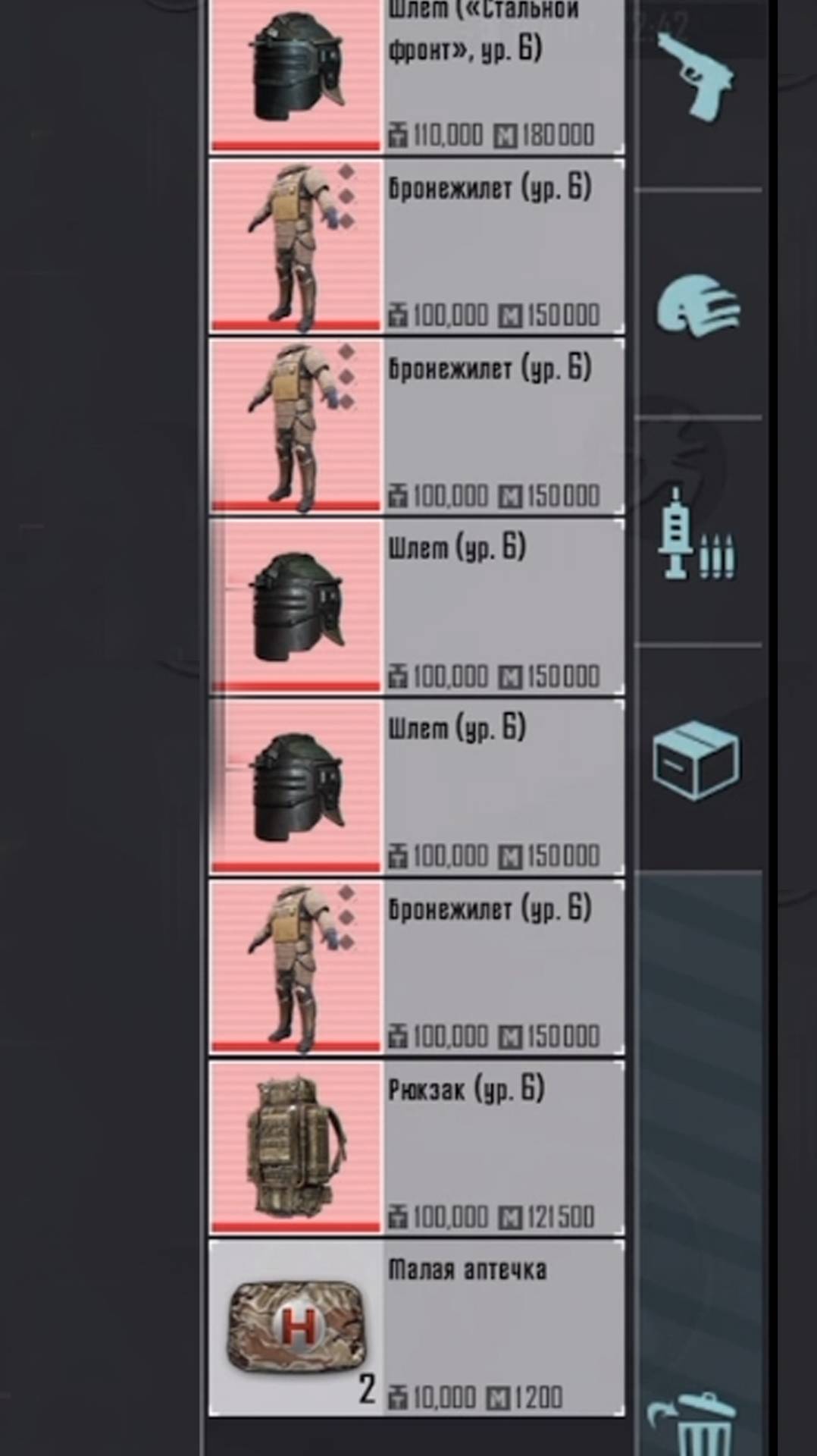Viewport: 817px width, 1456px height.
Task: Click the second Шлем (ур. 6) helmet image
Action: click(x=296, y=787)
